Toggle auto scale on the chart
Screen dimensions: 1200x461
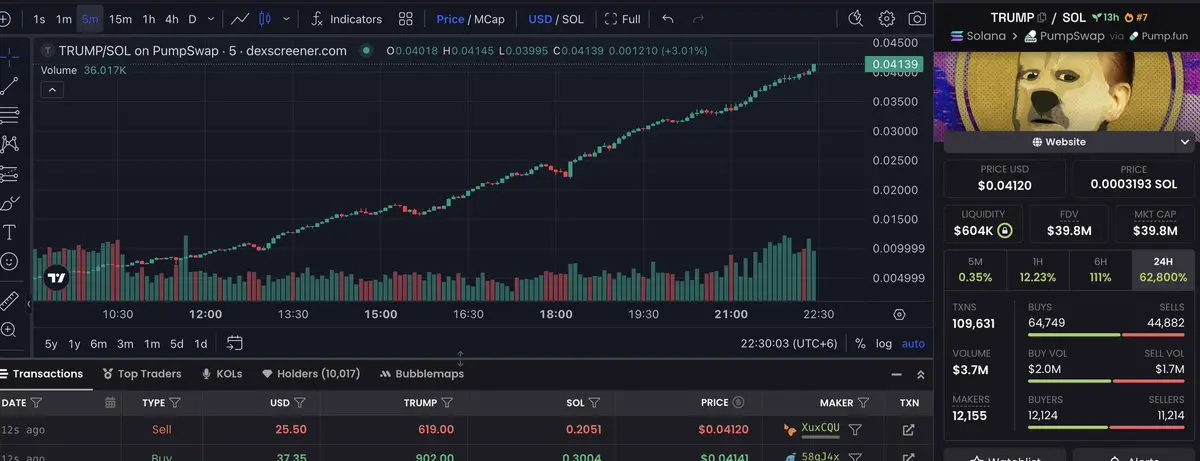pyautogui.click(x=913, y=343)
